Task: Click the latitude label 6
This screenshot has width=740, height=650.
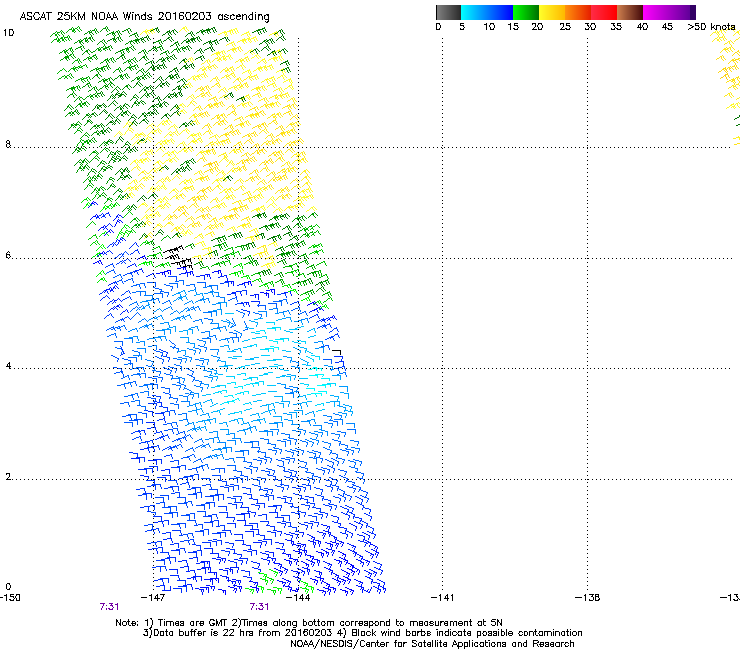Action: [8, 255]
